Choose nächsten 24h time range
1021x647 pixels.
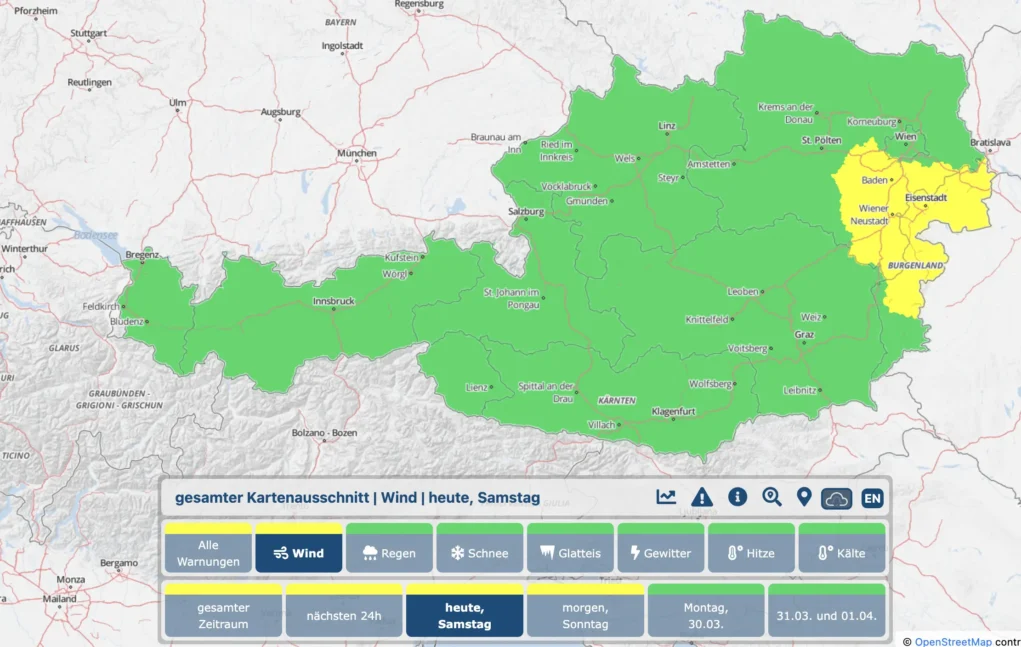pos(344,611)
